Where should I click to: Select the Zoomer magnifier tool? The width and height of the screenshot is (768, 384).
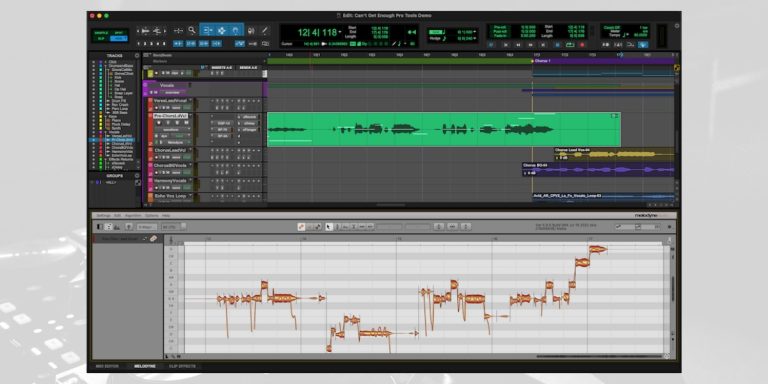click(192, 30)
